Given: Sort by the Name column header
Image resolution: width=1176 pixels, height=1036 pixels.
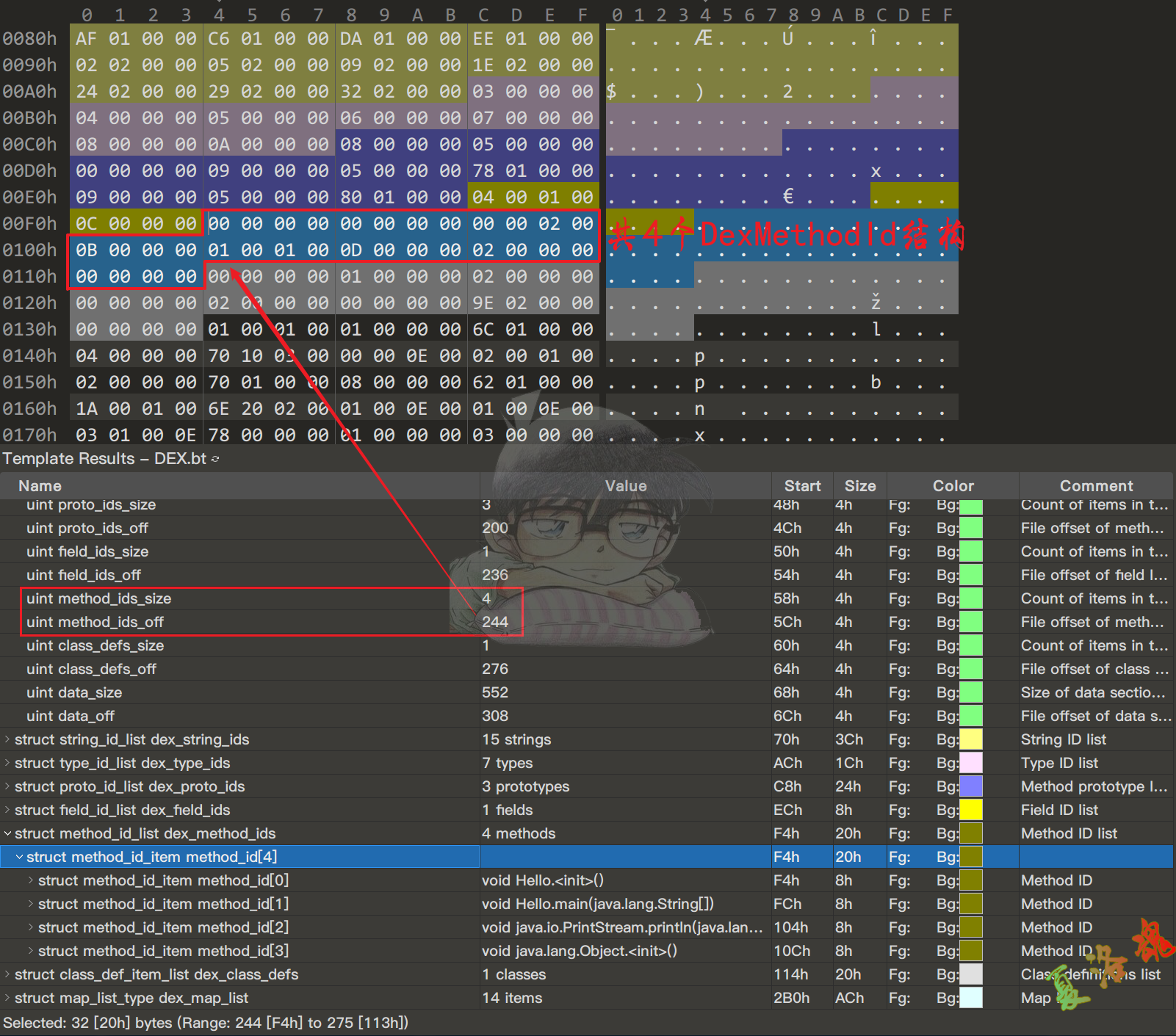Looking at the screenshot, I should click(x=40, y=486).
